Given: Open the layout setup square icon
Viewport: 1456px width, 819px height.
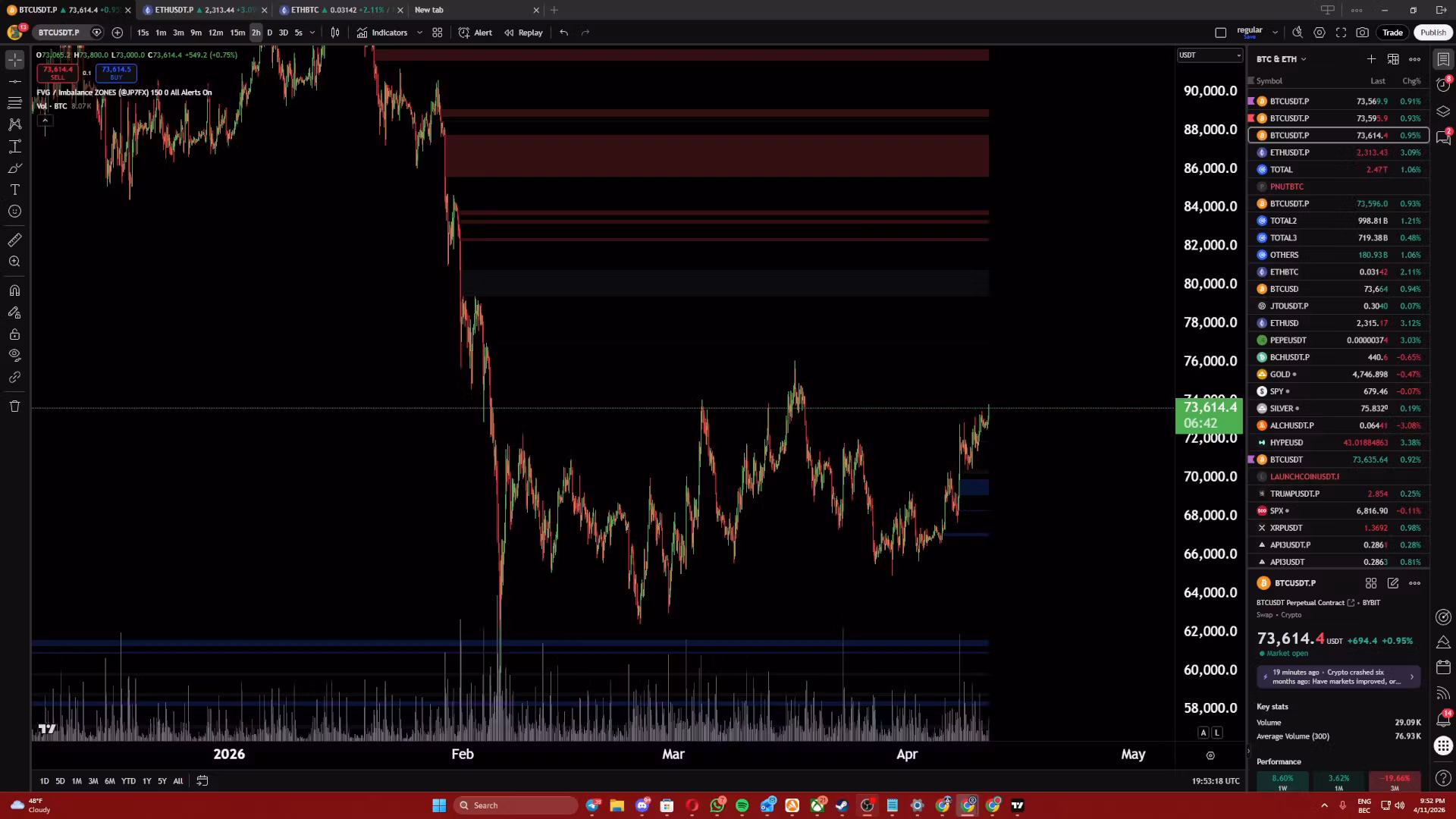Looking at the screenshot, I should [1220, 33].
